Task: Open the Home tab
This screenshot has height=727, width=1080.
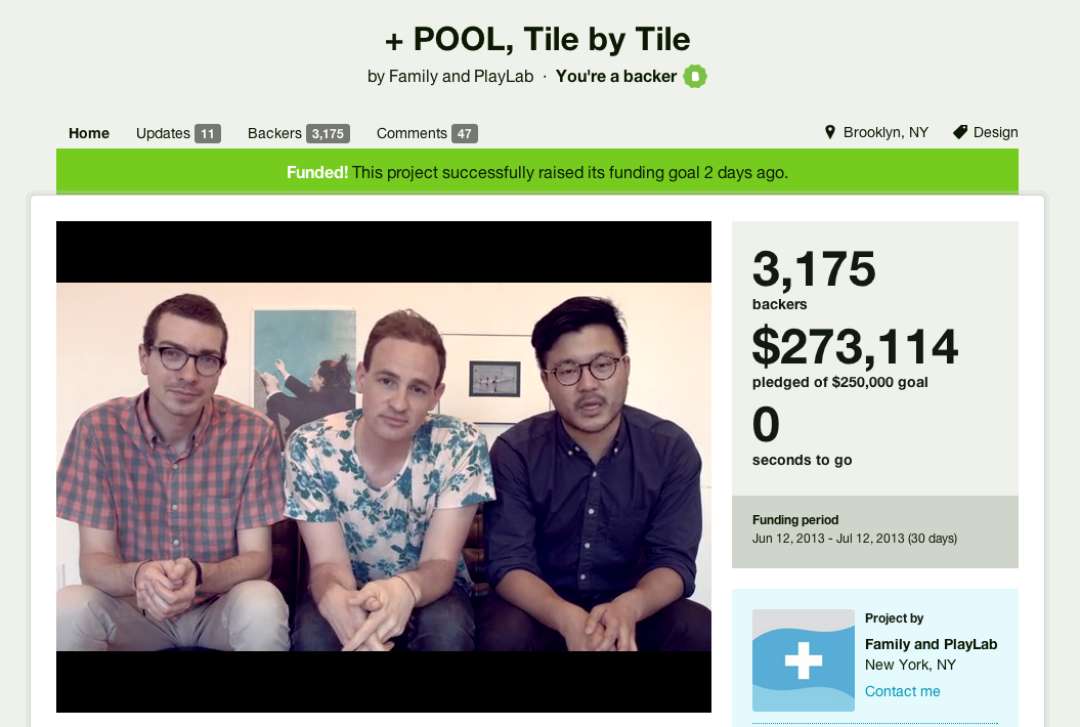Action: [89, 133]
